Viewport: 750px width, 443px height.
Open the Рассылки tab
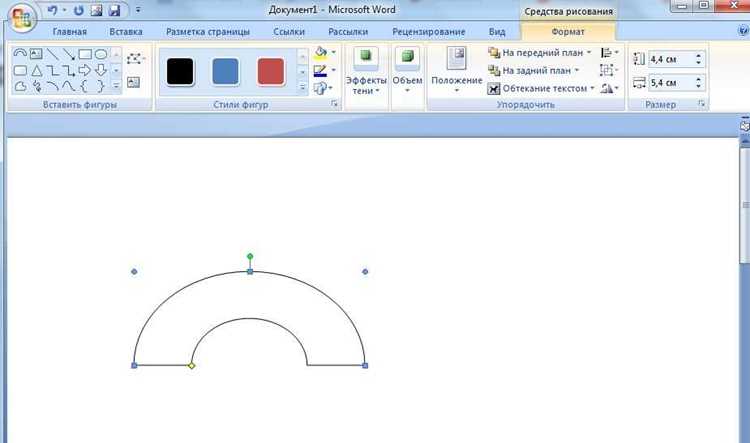348,32
